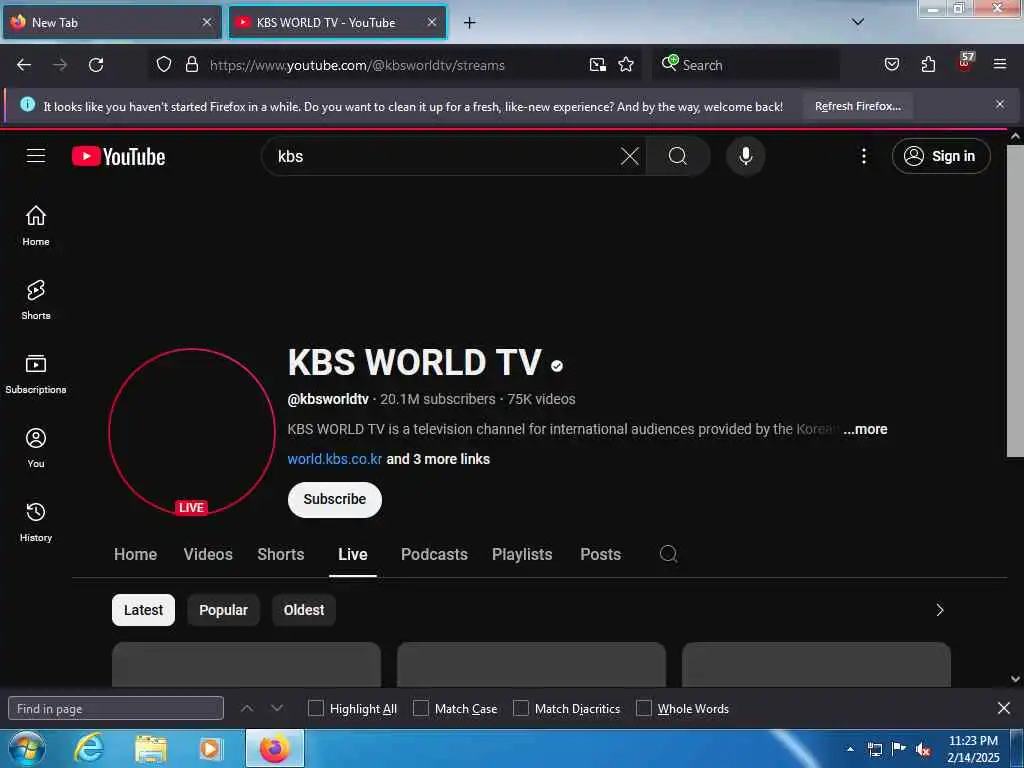Go to Home in the sidebar
Viewport: 1024px width, 768px height.
coord(36,226)
